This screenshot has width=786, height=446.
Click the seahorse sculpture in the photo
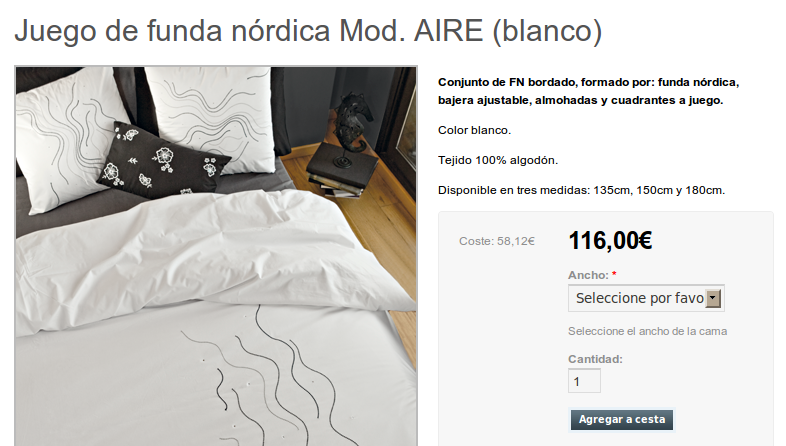(352, 124)
